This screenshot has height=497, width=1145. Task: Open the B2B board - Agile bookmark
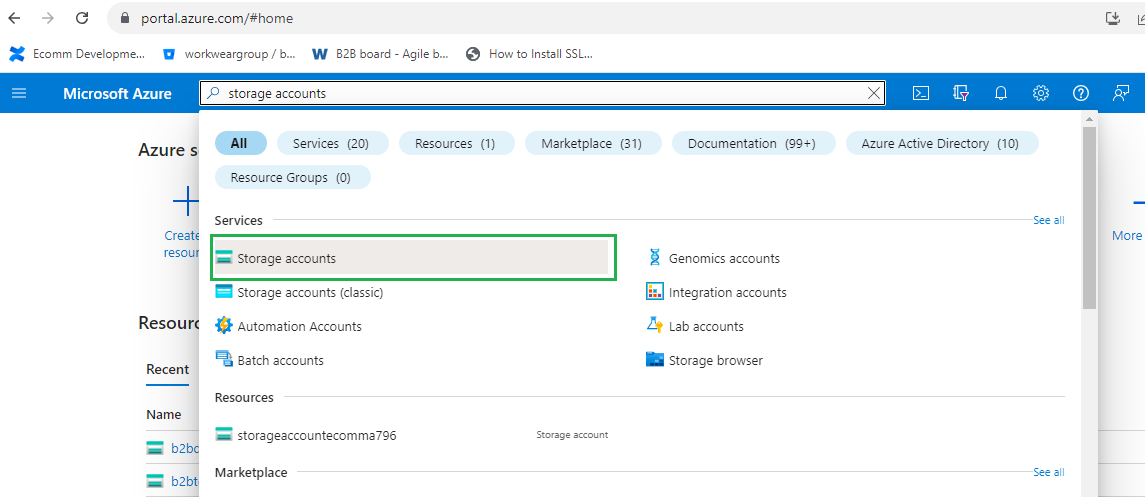click(x=380, y=53)
